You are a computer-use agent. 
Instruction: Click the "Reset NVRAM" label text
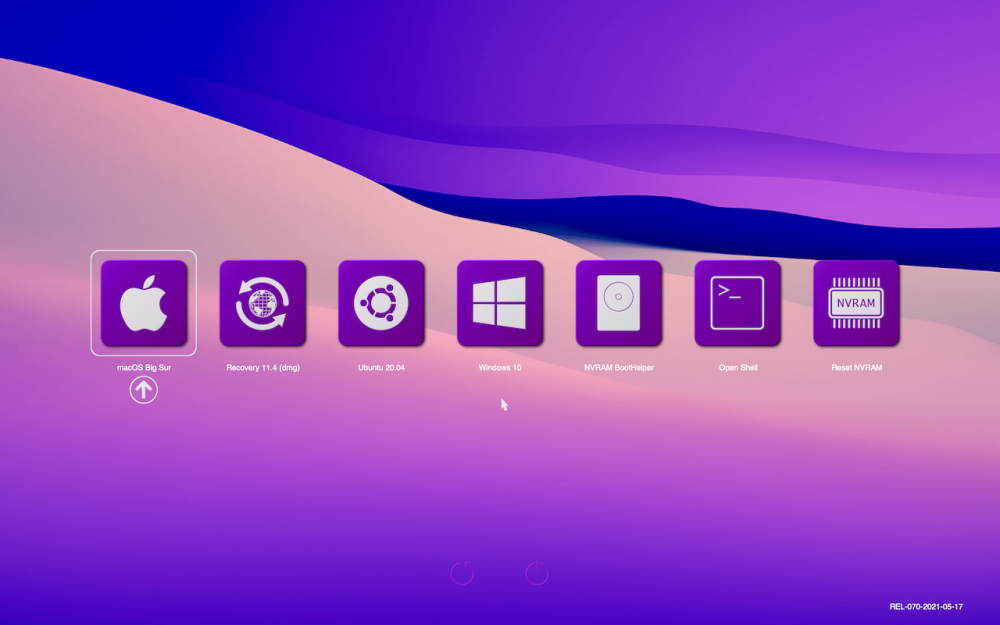857,367
